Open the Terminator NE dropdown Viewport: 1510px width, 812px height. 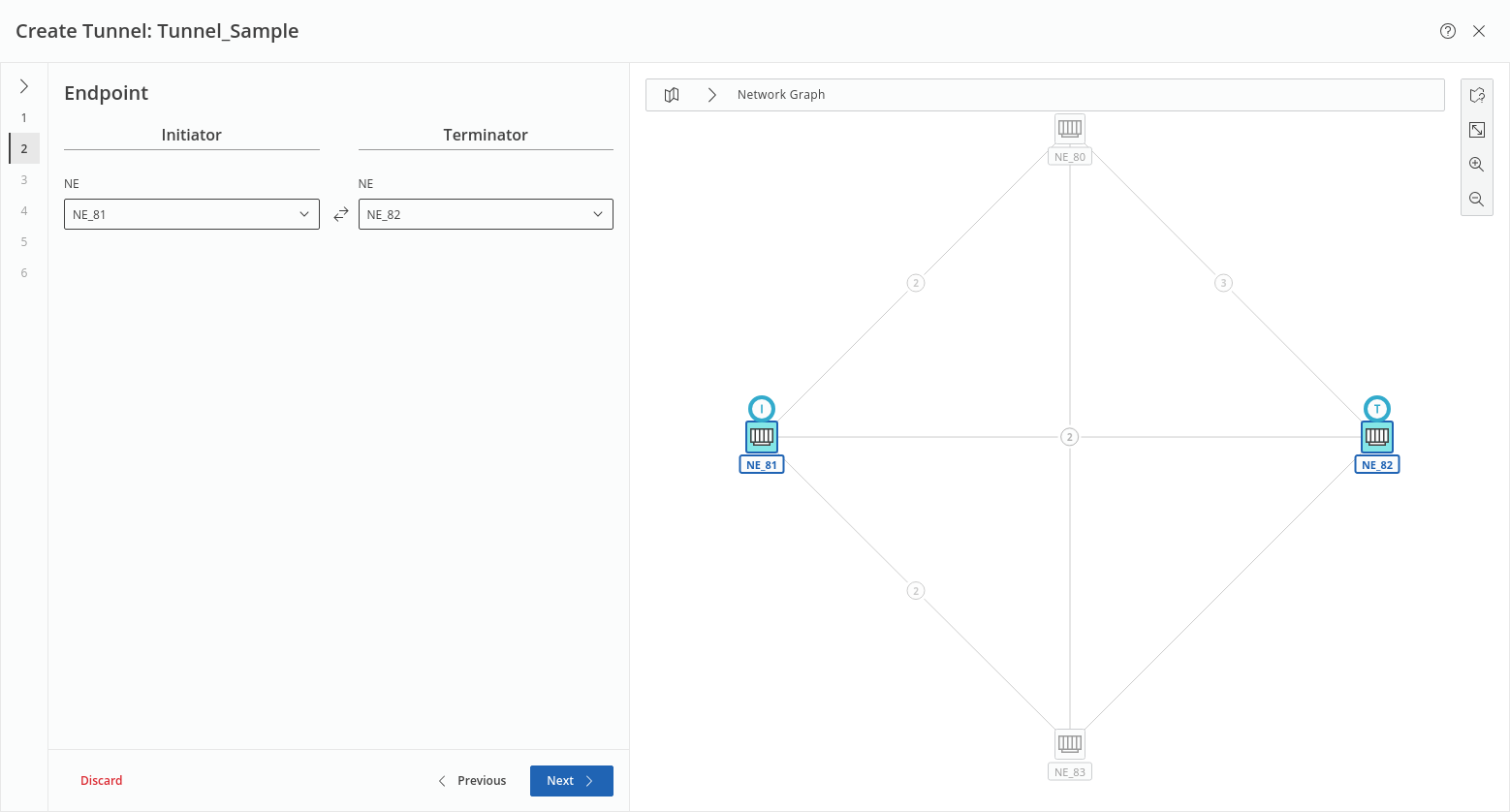(x=486, y=214)
